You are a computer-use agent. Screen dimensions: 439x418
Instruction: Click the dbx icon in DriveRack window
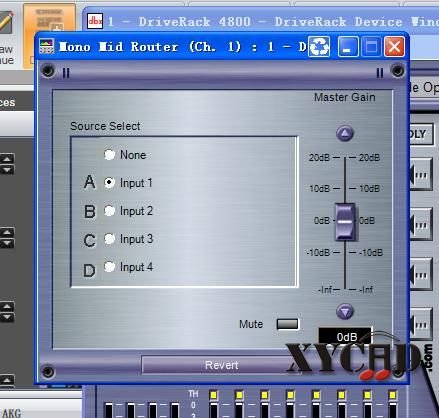[95, 21]
